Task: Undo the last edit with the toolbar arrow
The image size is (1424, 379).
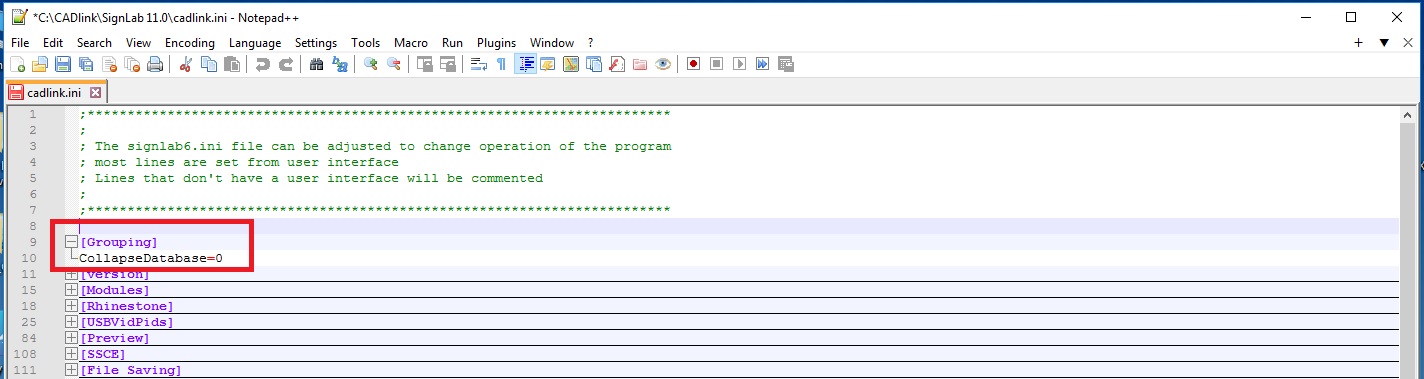Action: 263,64
